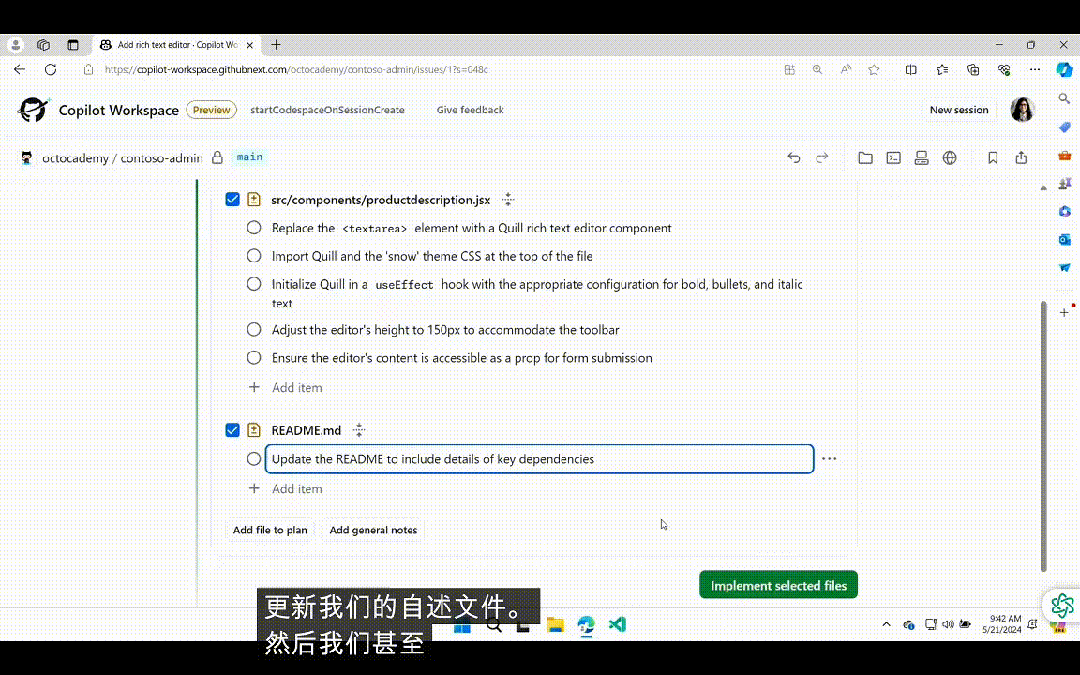This screenshot has height=675, width=1080.
Task: Select the radio for Import Quill and snow theme
Action: [x=254, y=256]
